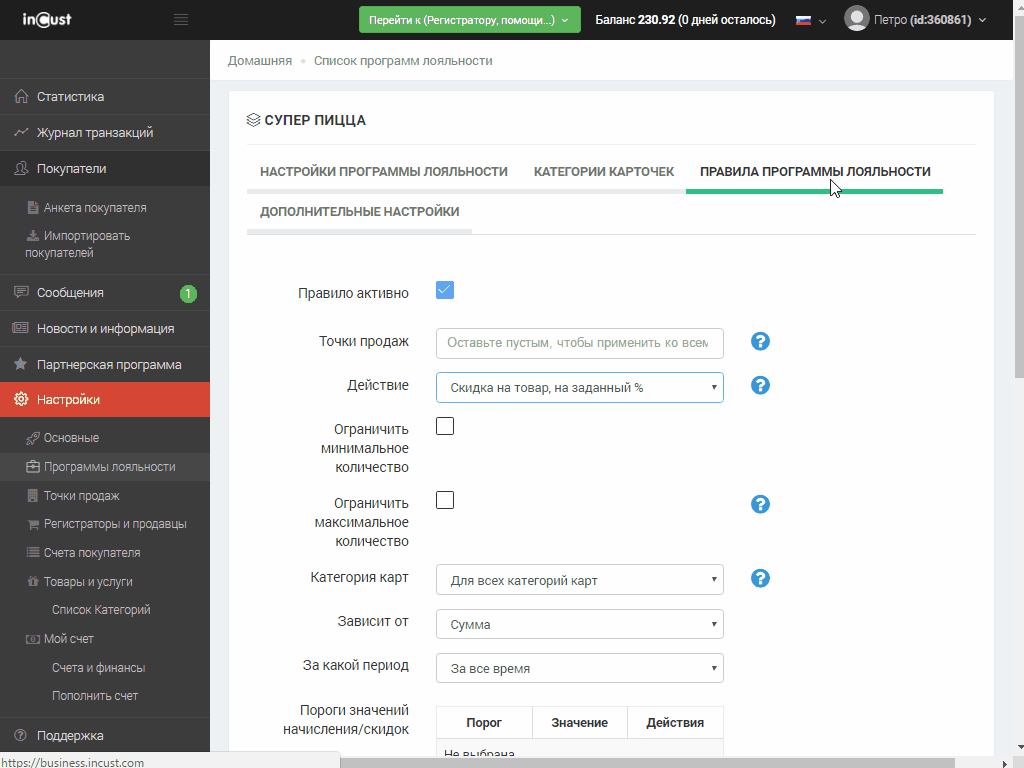The image size is (1024, 768).
Task: Click help icon next to Категория карт
Action: point(760,579)
